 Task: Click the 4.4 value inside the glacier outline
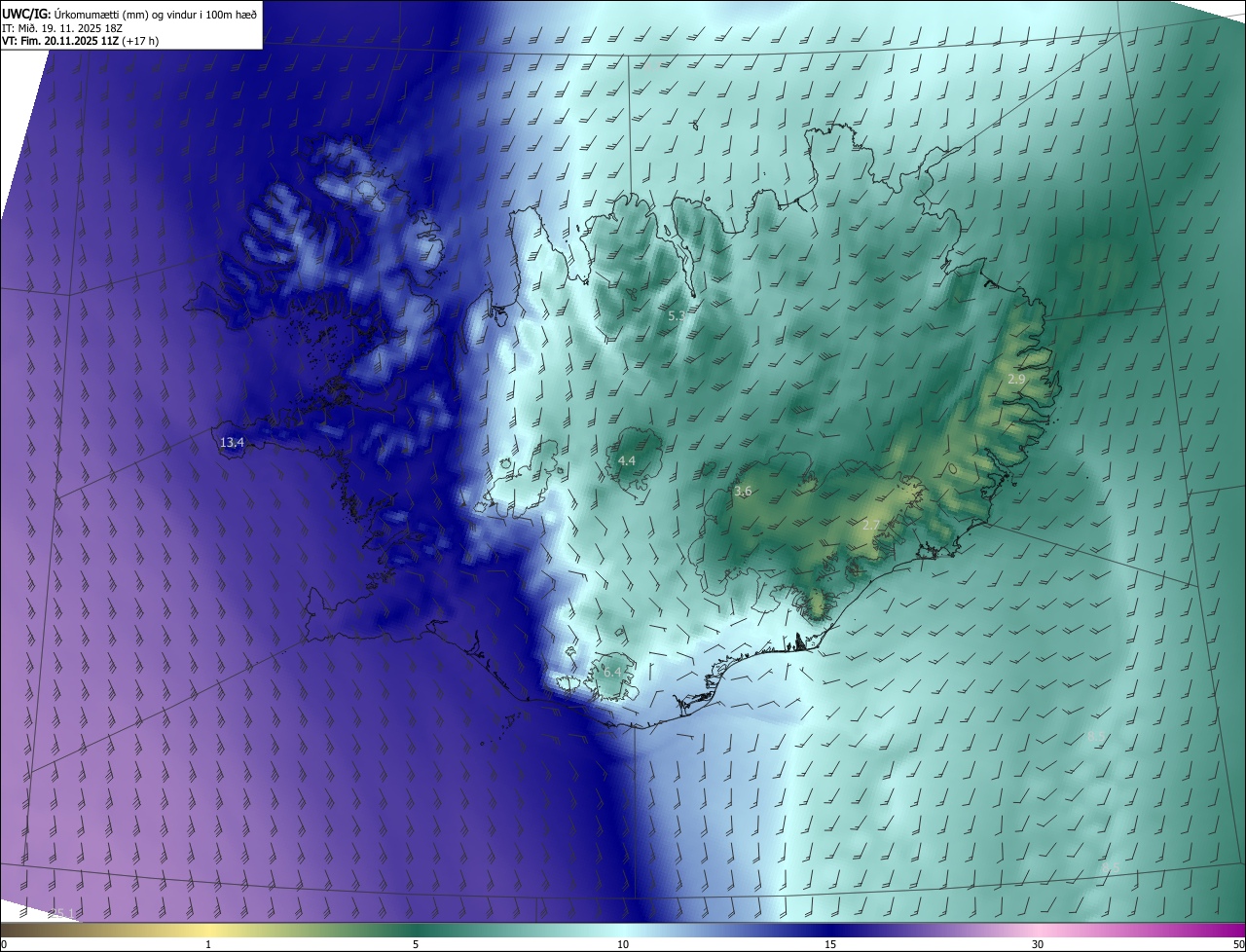(627, 459)
